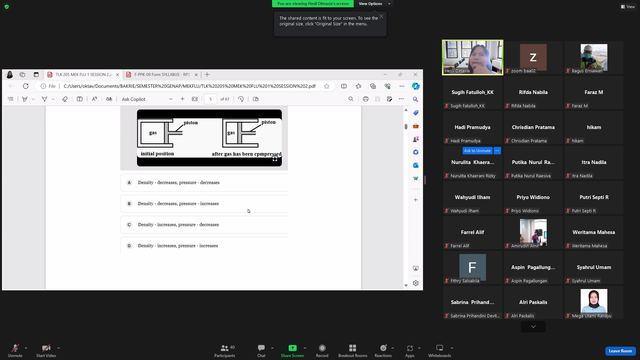Screen dimensions: 640x360
Task: Click Leave Room button
Action: [x=620, y=351]
